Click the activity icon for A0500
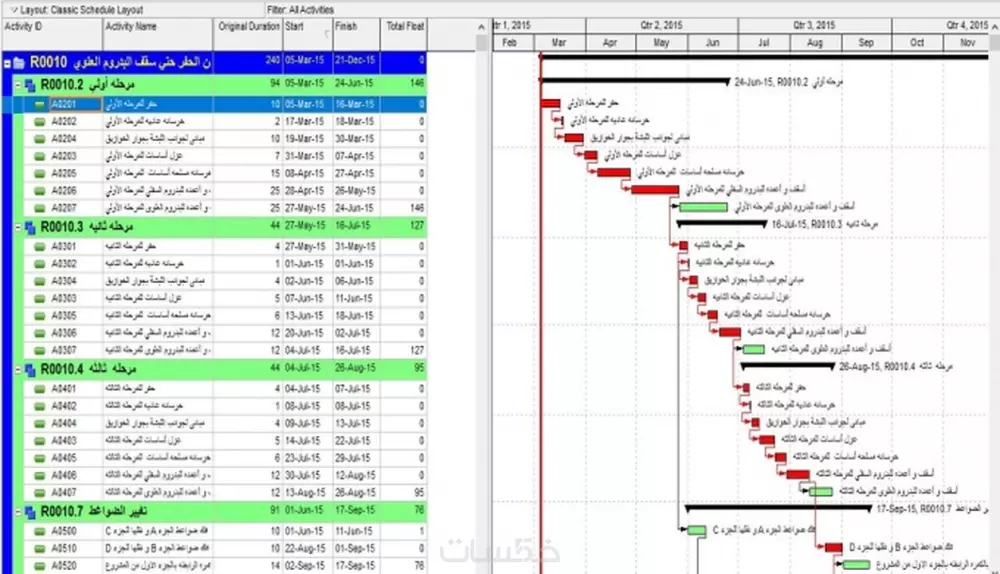 (x=40, y=531)
